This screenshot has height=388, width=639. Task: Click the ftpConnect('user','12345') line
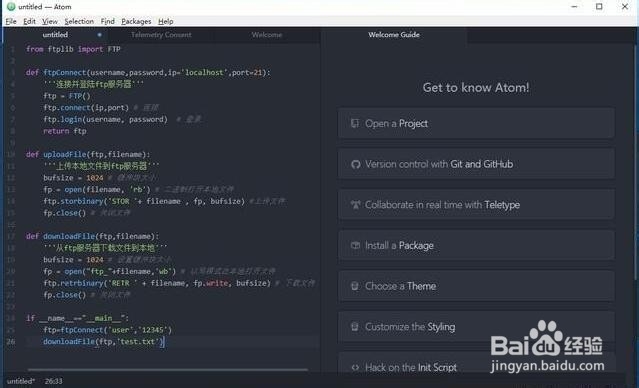108,330
